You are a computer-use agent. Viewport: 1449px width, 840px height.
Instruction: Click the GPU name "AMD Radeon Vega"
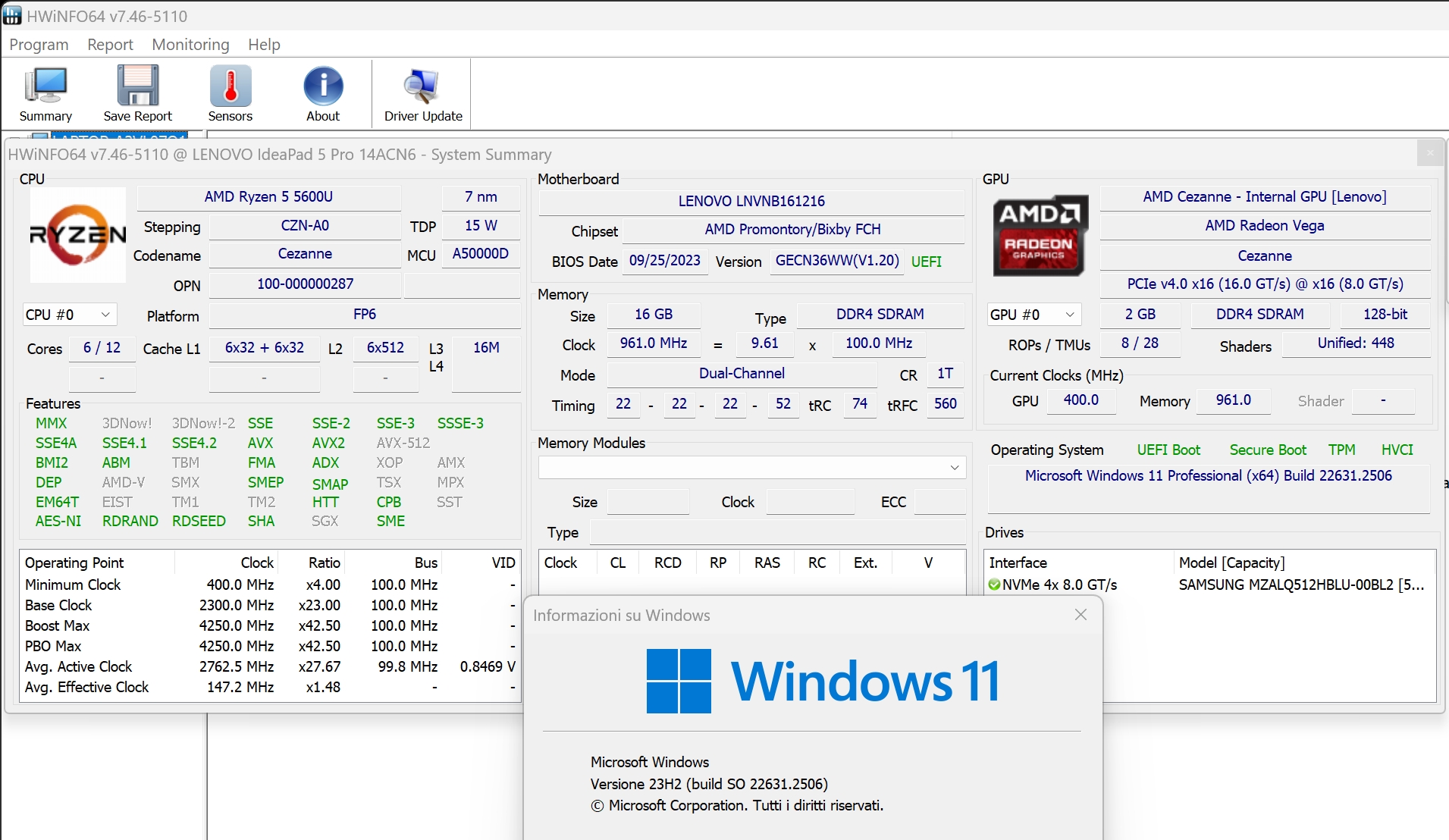click(1265, 226)
